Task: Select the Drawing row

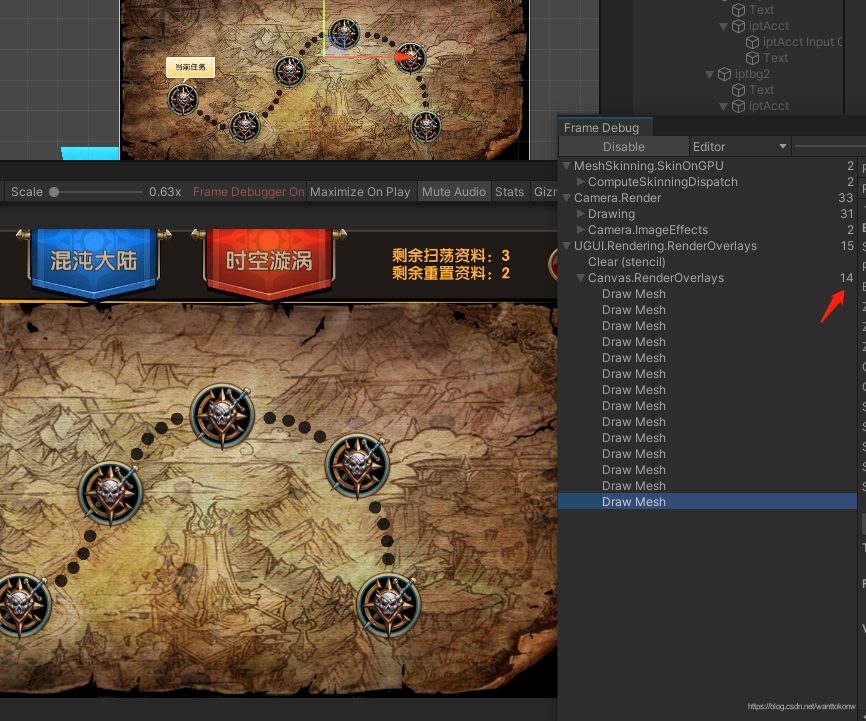Action: 707,214
